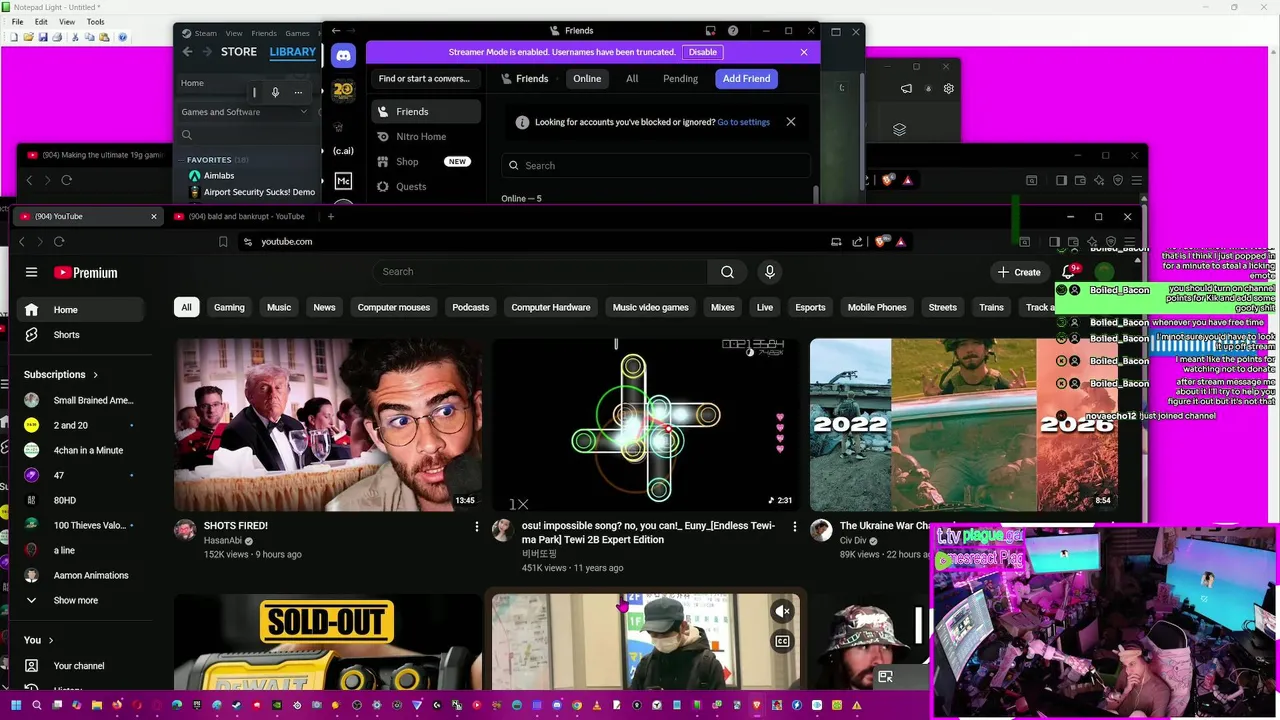Select the All tab in Discord Friends

pos(632,79)
